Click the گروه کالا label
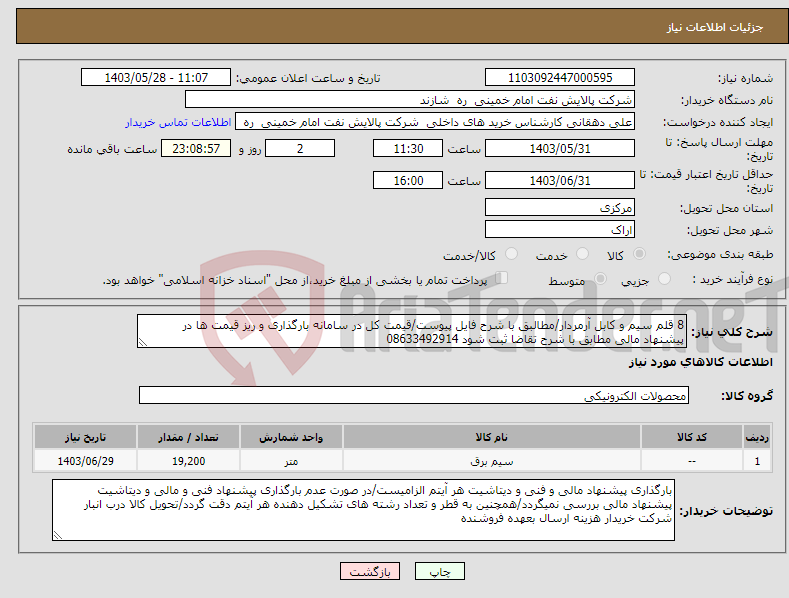Image resolution: width=789 pixels, height=598 pixels. [x=747, y=396]
